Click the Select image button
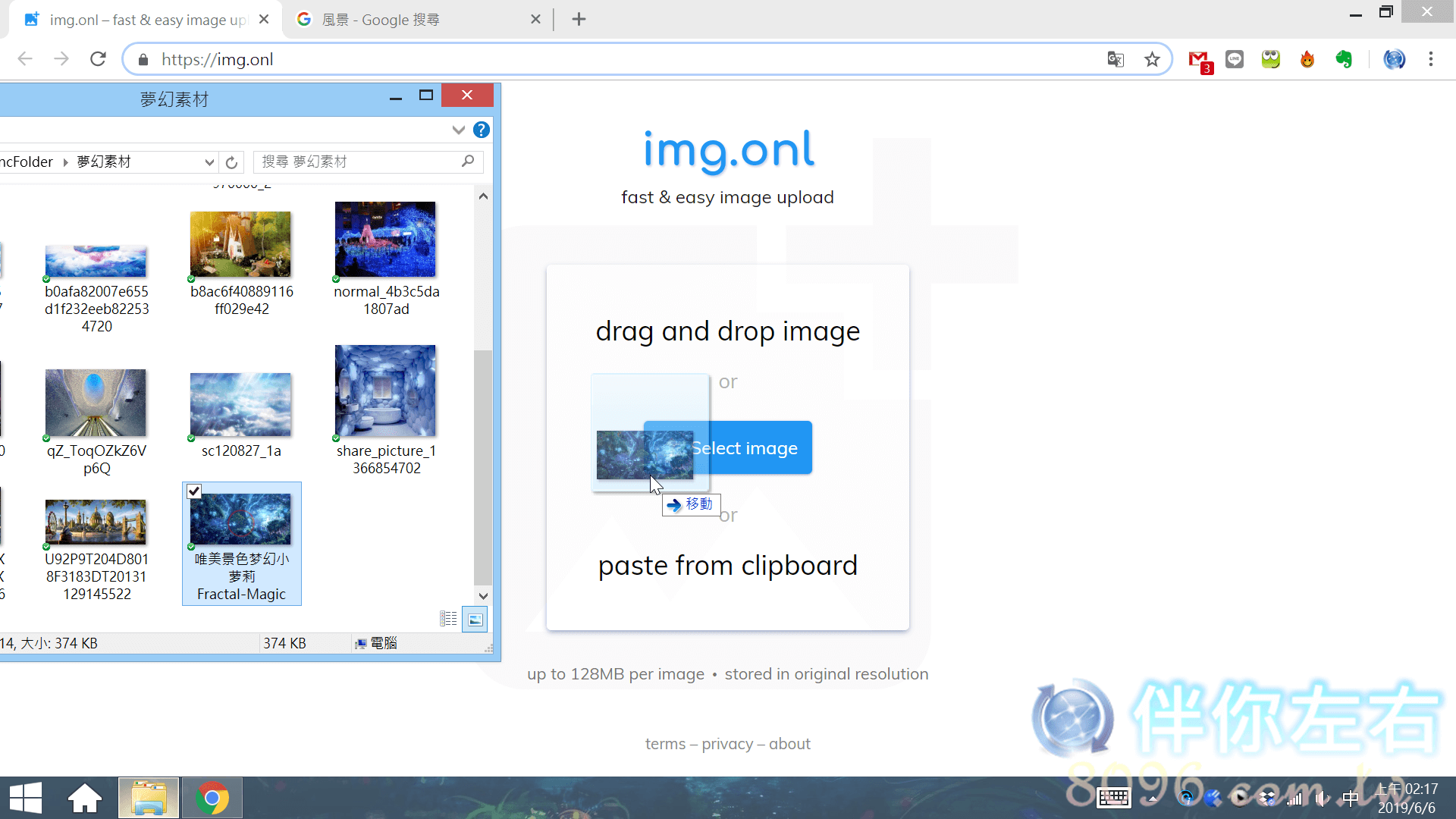The height and width of the screenshot is (819, 1456). [728, 447]
